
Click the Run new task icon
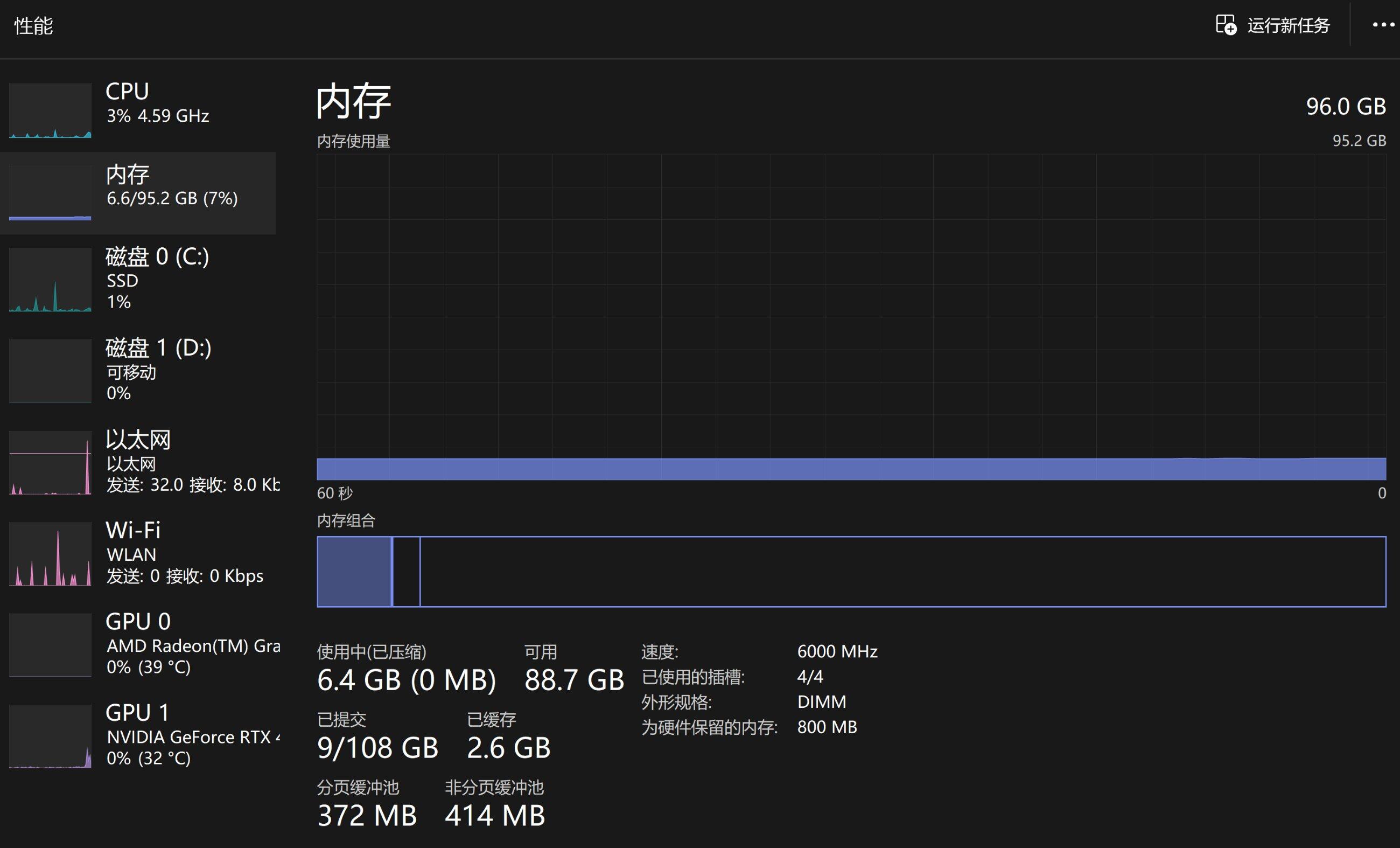[x=1226, y=25]
